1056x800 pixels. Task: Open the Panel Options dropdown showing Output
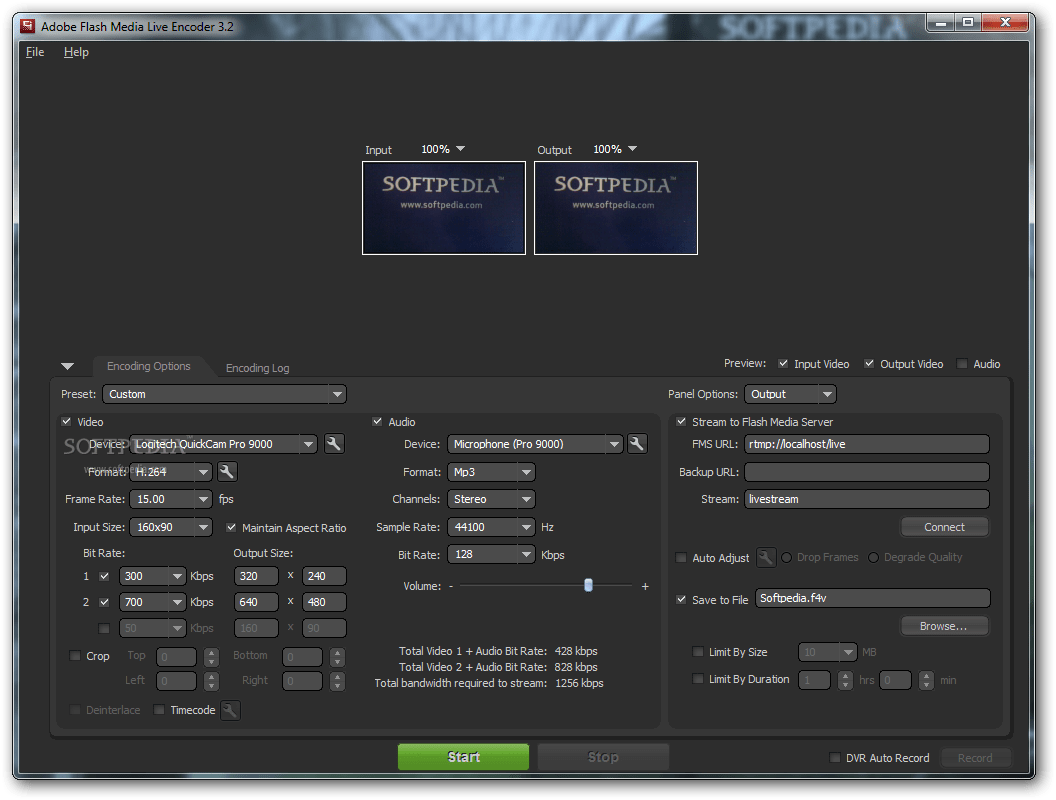pyautogui.click(x=790, y=394)
